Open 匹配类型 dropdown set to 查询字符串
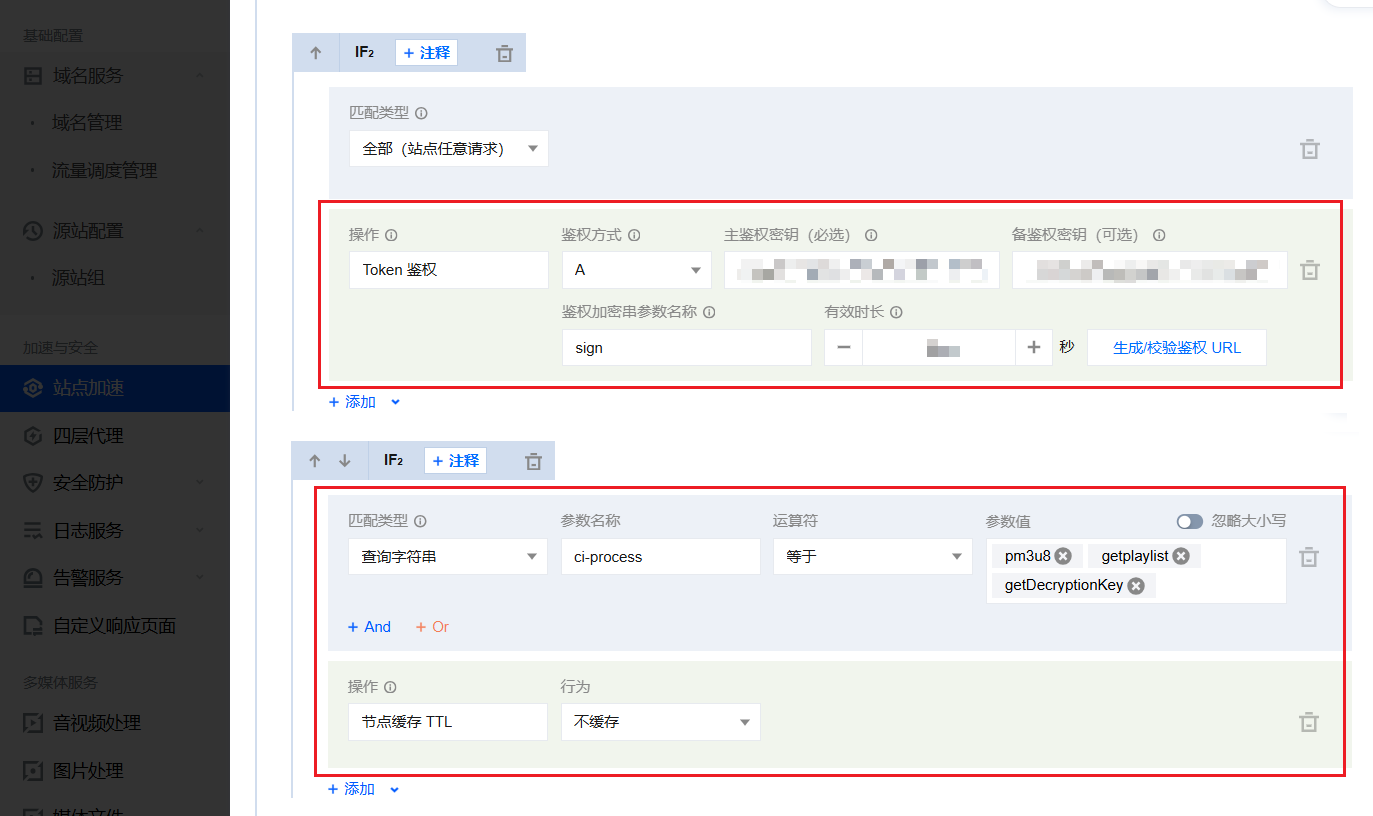The width and height of the screenshot is (1373, 816). pyautogui.click(x=447, y=557)
